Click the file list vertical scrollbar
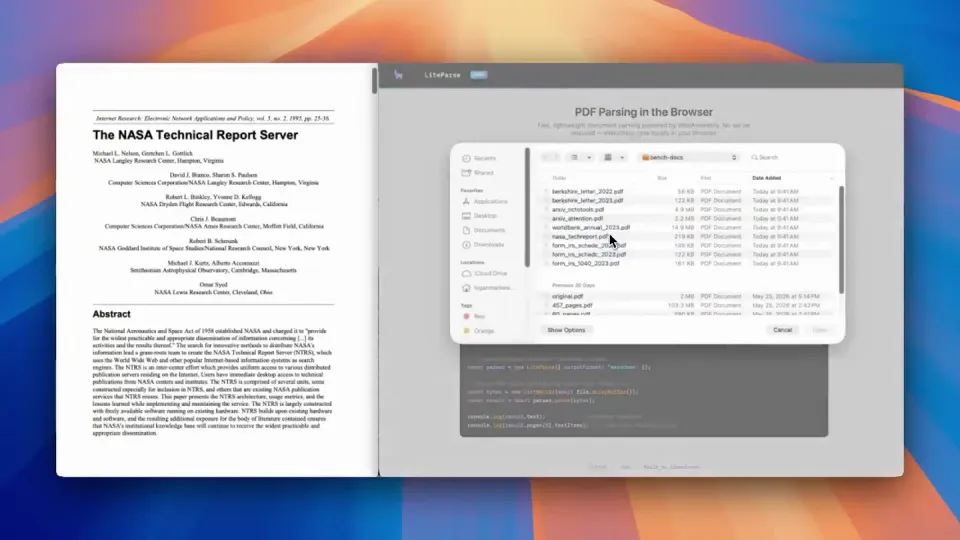Image resolution: width=960 pixels, height=540 pixels. click(841, 239)
